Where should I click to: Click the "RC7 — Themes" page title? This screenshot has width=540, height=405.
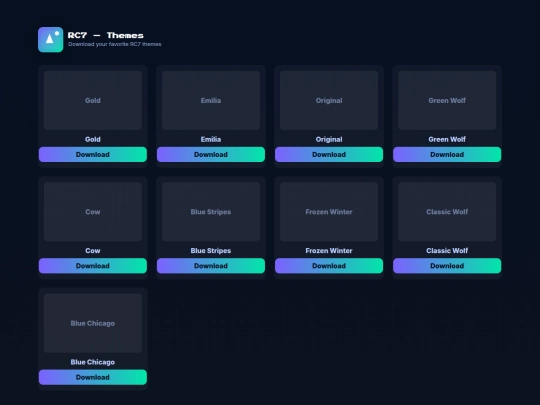[x=105, y=35]
